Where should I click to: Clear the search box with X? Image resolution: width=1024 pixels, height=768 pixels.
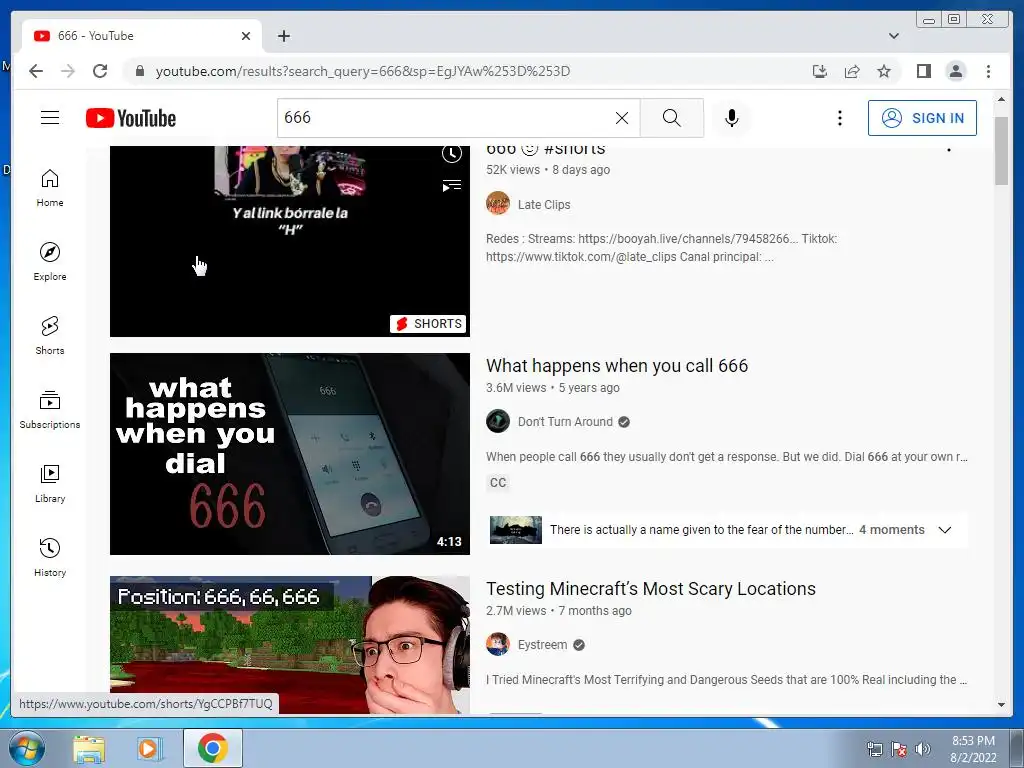(x=622, y=118)
